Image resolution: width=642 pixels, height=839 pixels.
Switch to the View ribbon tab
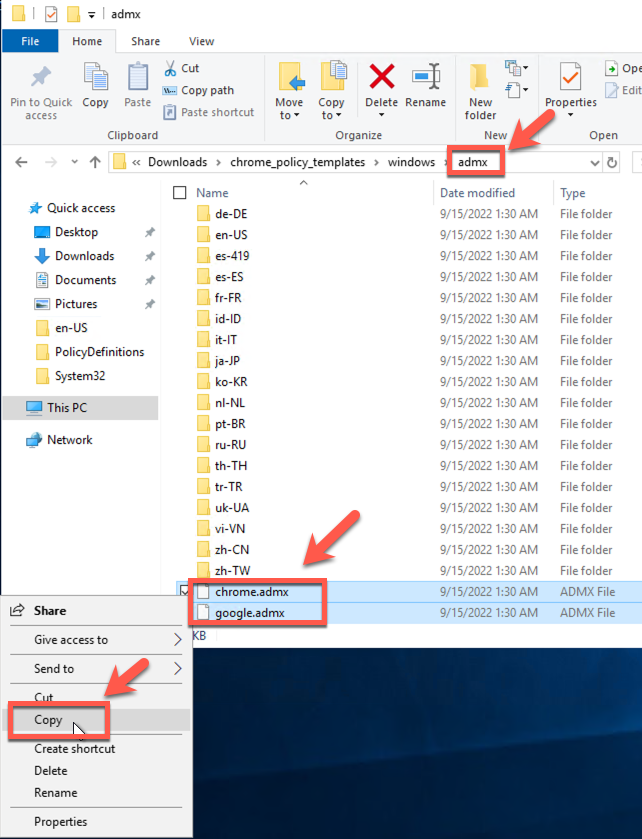pyautogui.click(x=201, y=41)
